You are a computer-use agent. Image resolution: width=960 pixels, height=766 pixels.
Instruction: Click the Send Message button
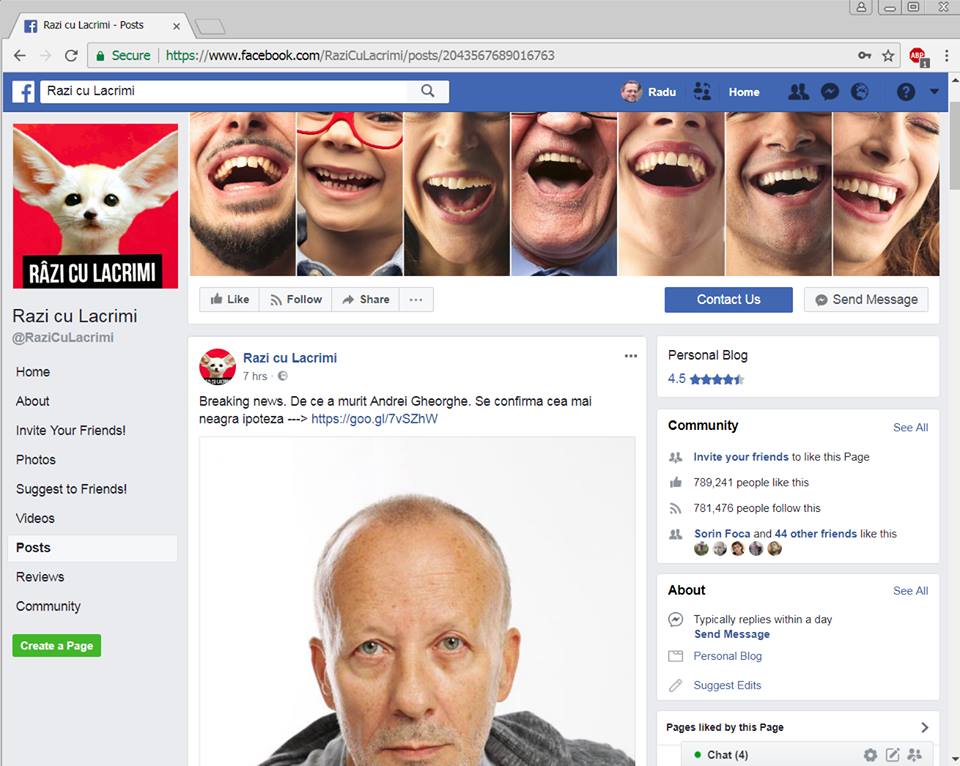[866, 299]
